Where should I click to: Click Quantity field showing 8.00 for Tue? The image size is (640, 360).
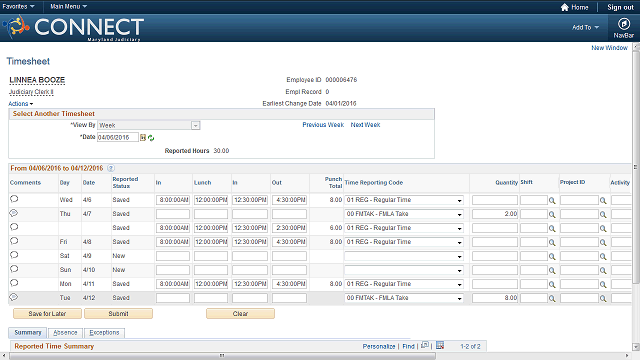pyautogui.click(x=495, y=298)
